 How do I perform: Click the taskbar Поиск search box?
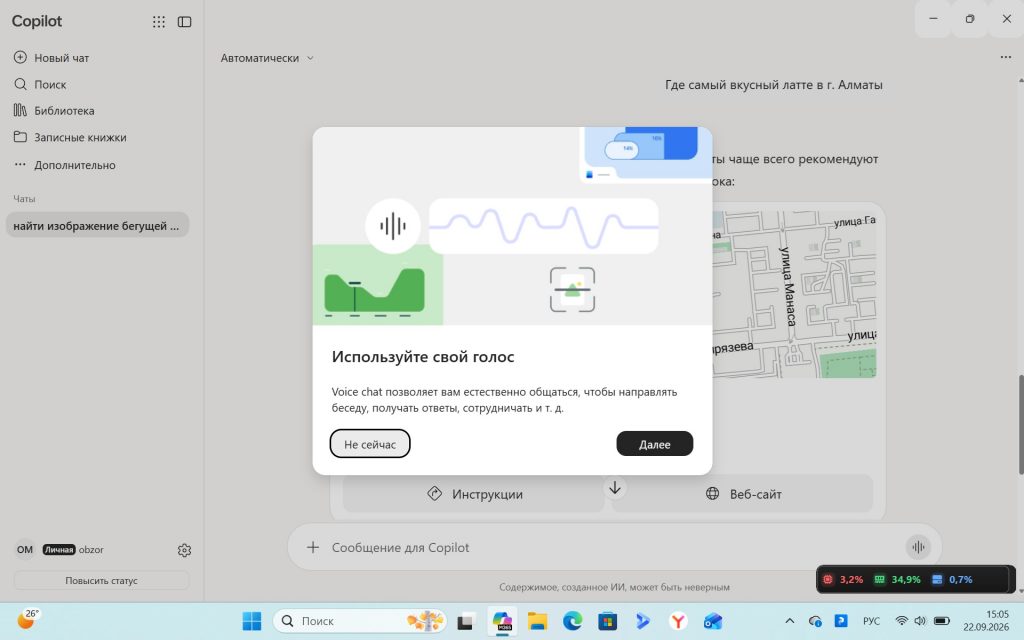(x=359, y=620)
